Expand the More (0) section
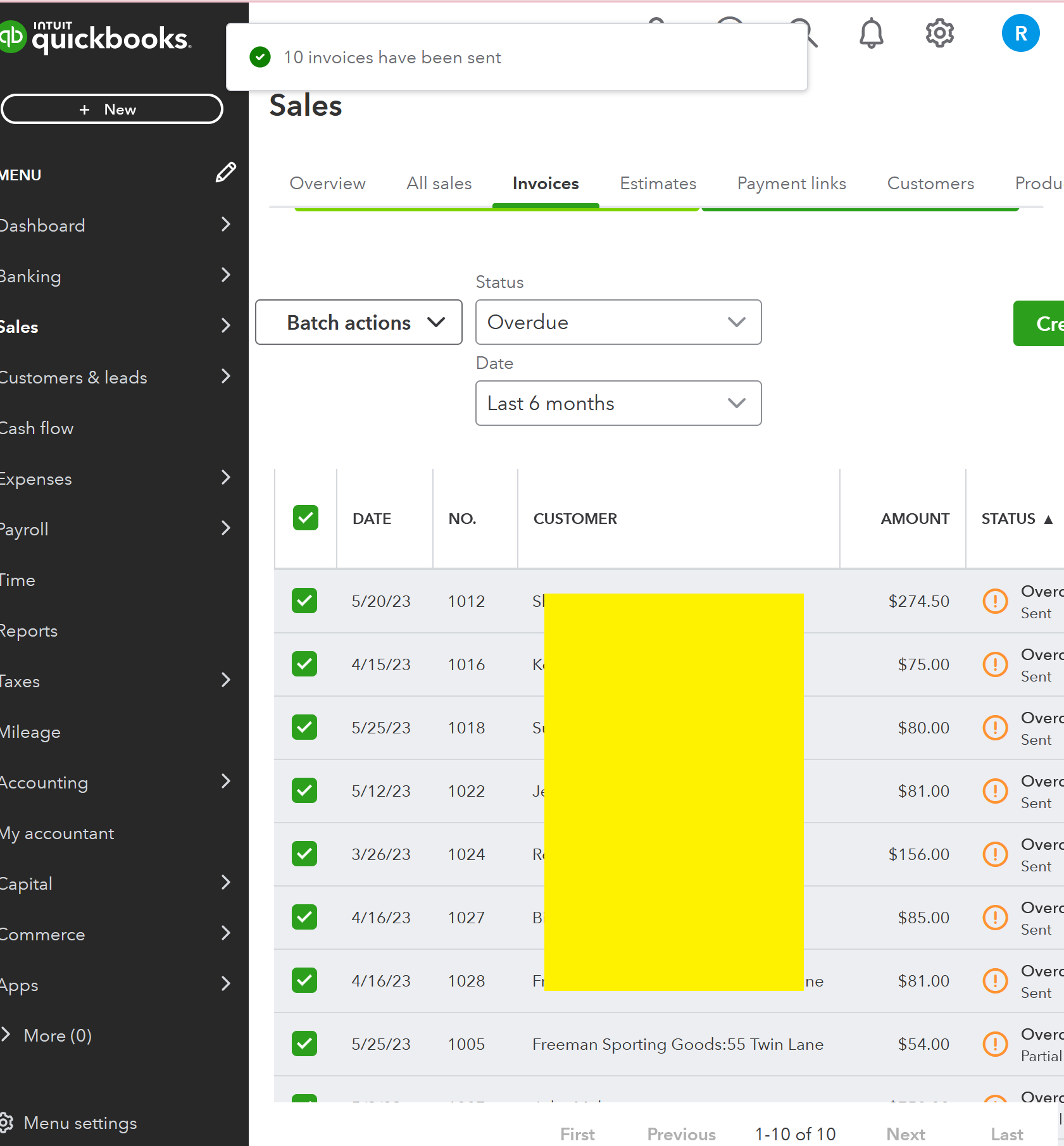Screen dimensions: 1064x1146 pos(47,1035)
